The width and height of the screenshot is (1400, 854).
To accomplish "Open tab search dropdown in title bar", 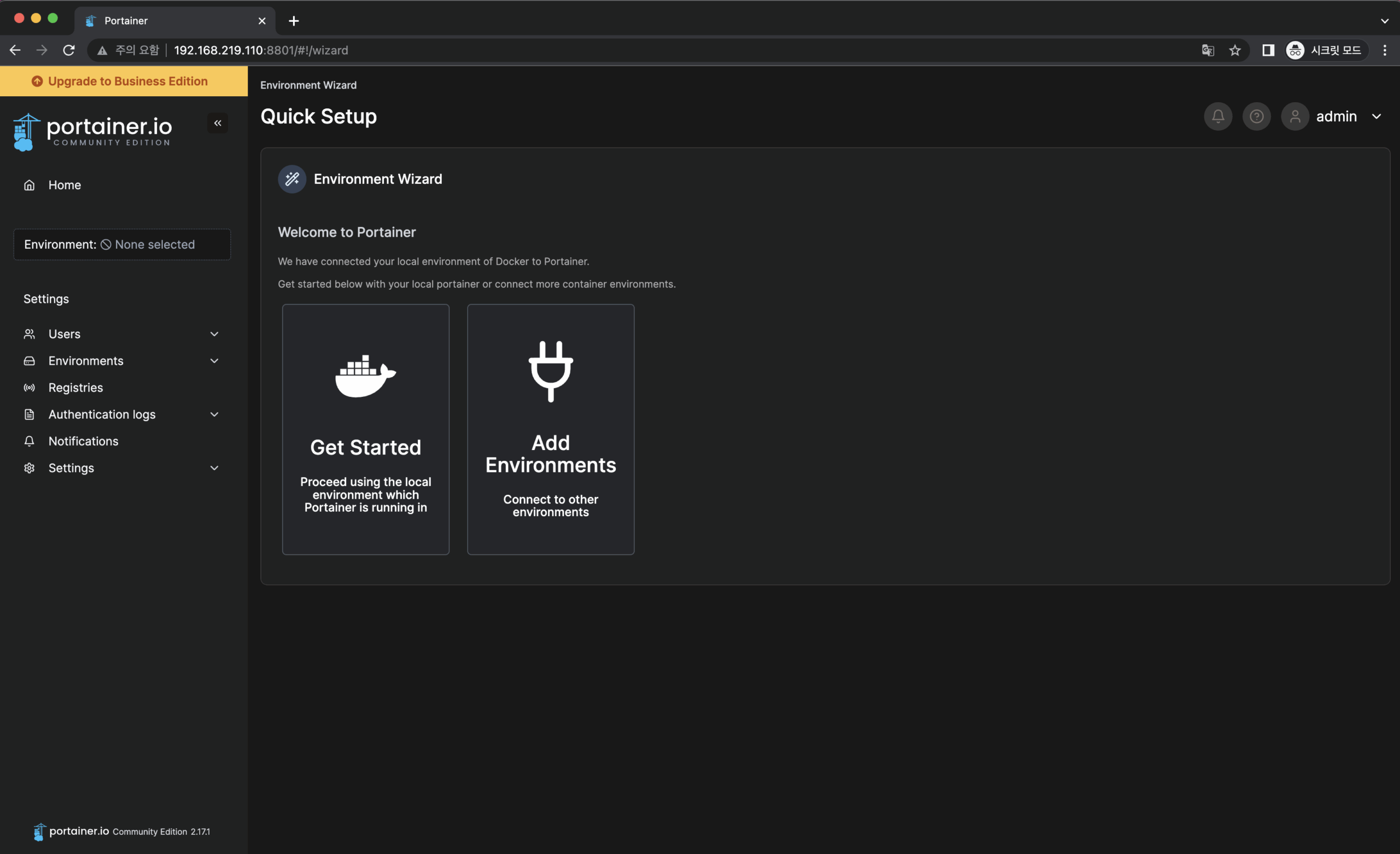I will [1385, 21].
